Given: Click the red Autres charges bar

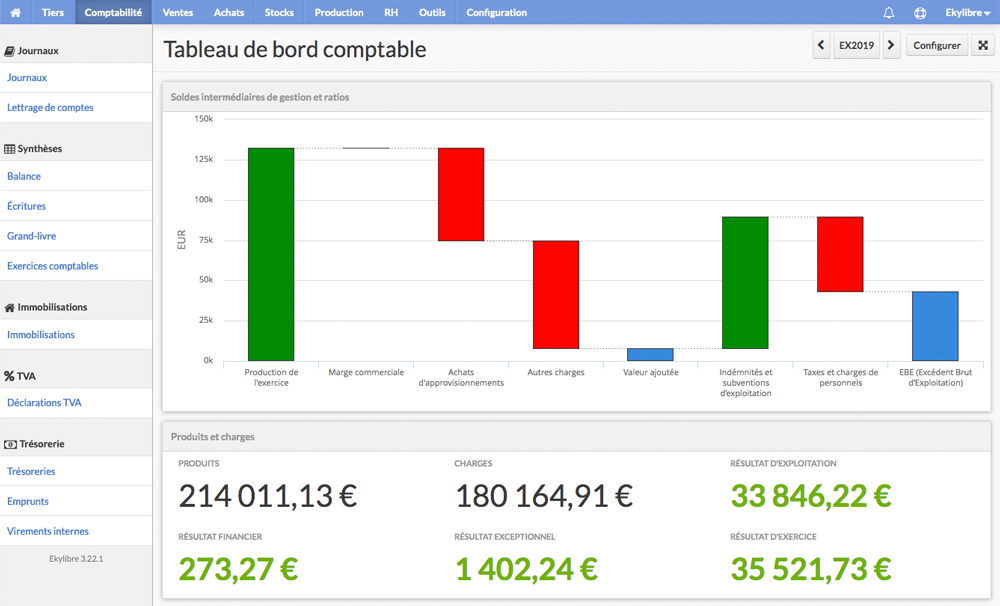Looking at the screenshot, I should [555, 294].
